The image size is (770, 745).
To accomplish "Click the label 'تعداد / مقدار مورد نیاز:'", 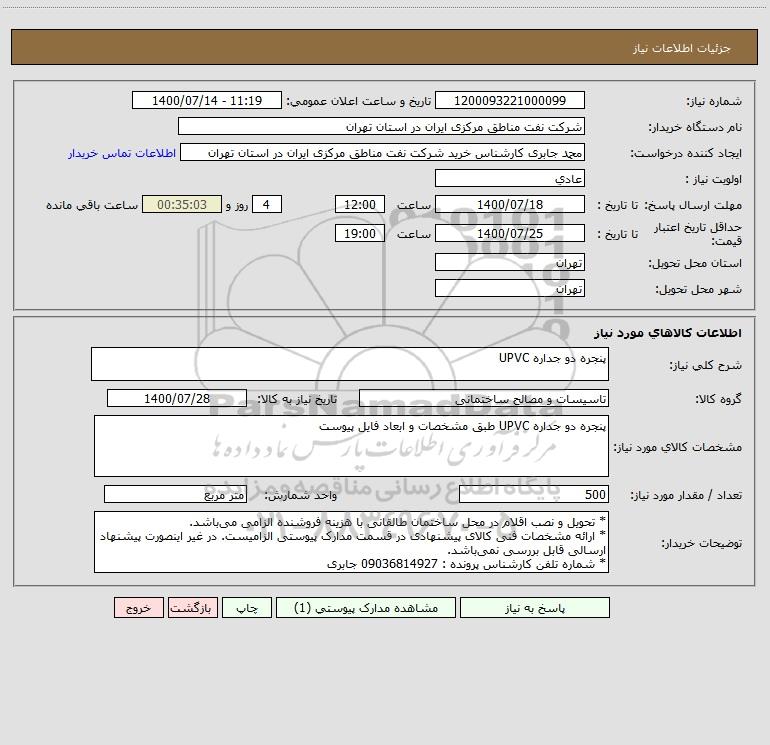I will [x=686, y=495].
